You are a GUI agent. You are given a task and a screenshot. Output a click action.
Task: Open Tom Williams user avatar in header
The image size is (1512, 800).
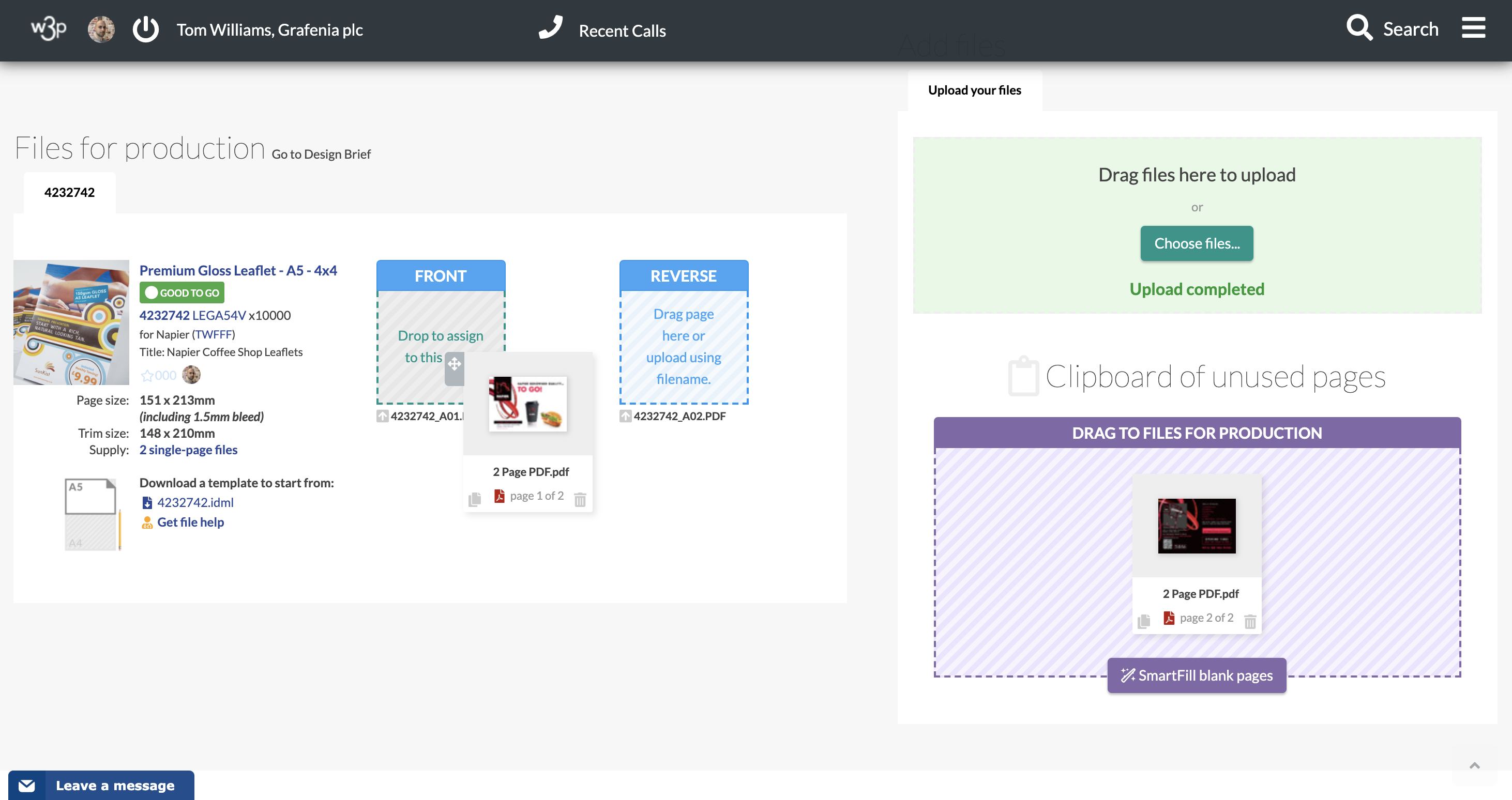pos(101,29)
